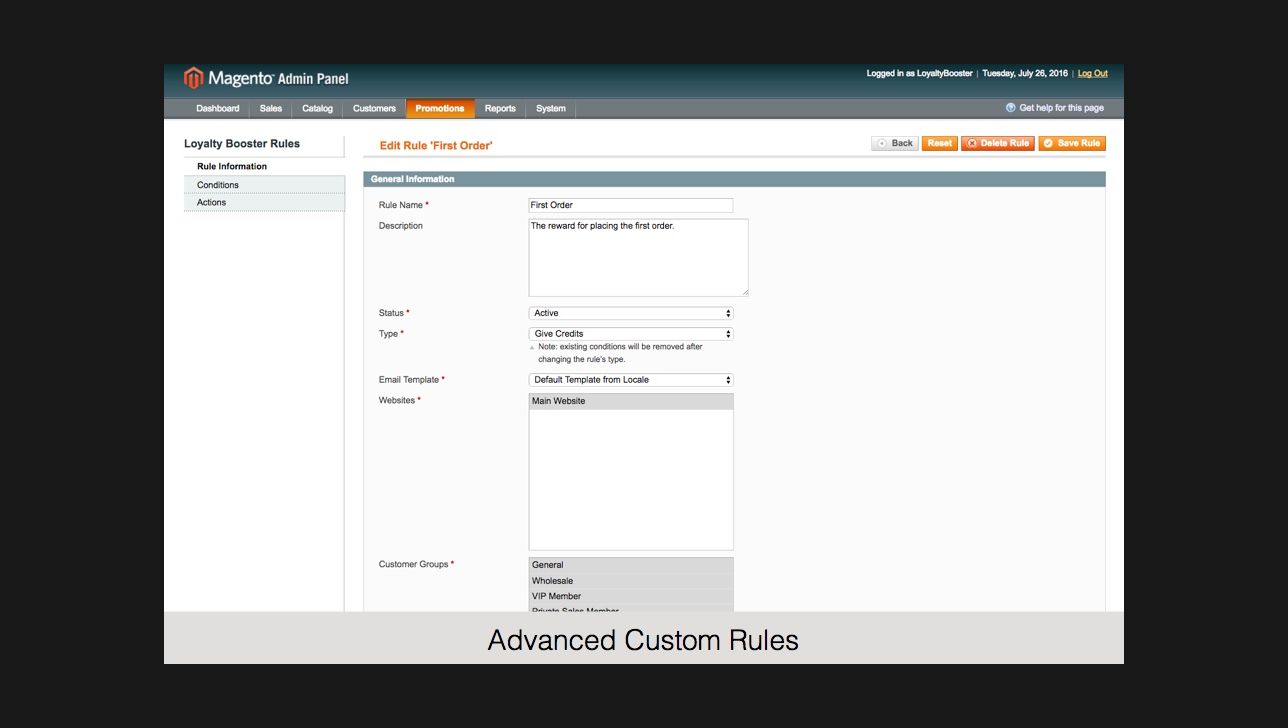Select Main Website in Websites list
This screenshot has width=1288, height=728.
631,401
